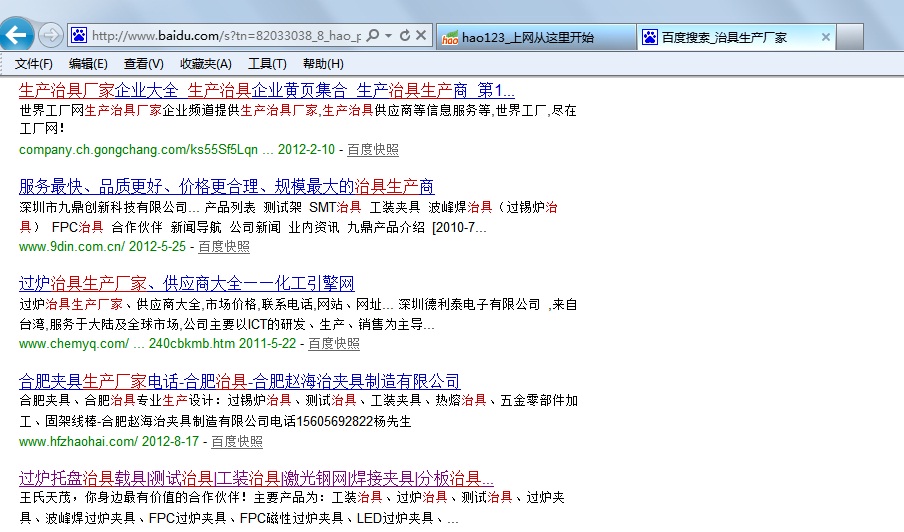
Task: Click the search magnifier icon in address bar
Action: [373, 36]
